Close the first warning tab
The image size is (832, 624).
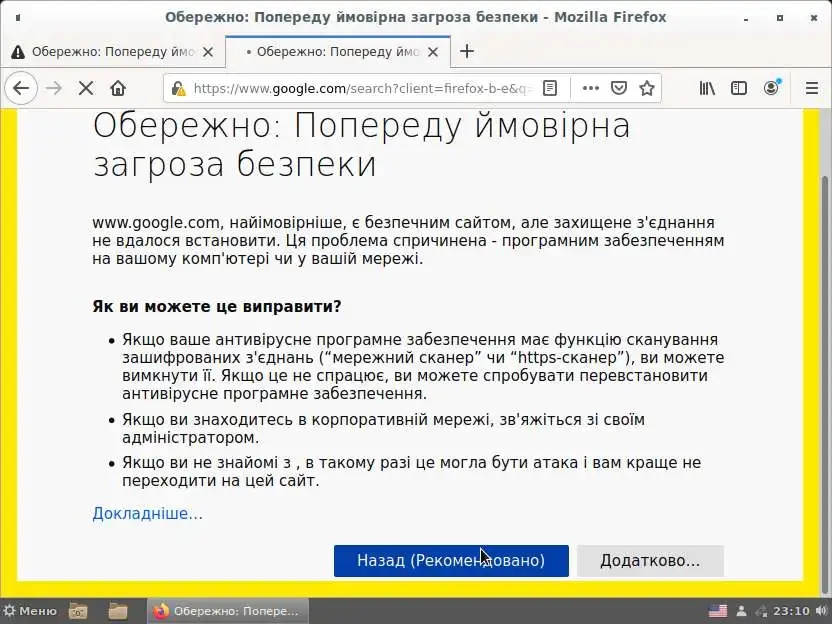pos(208,52)
